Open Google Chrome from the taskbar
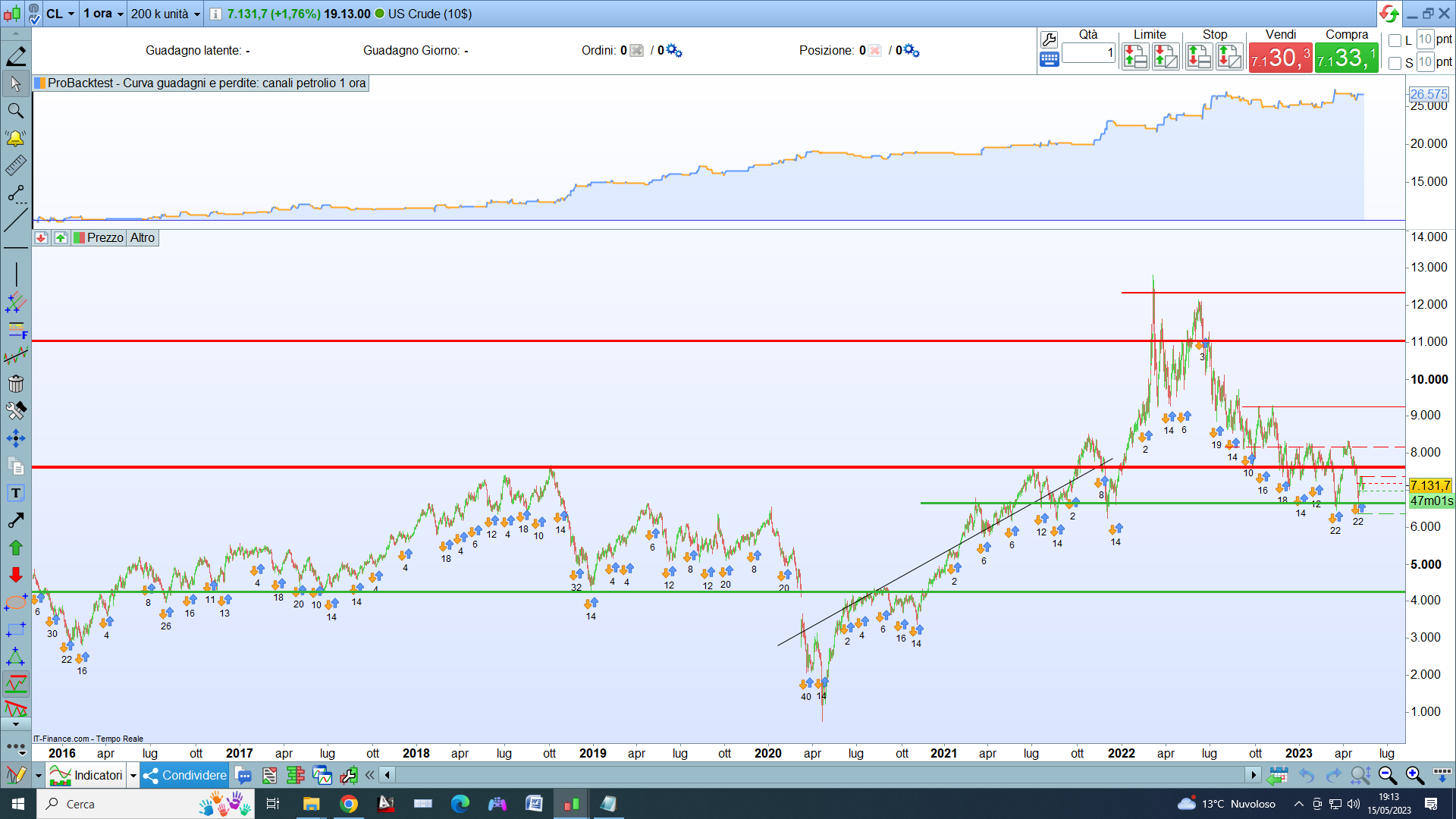The image size is (1456, 819). [349, 804]
